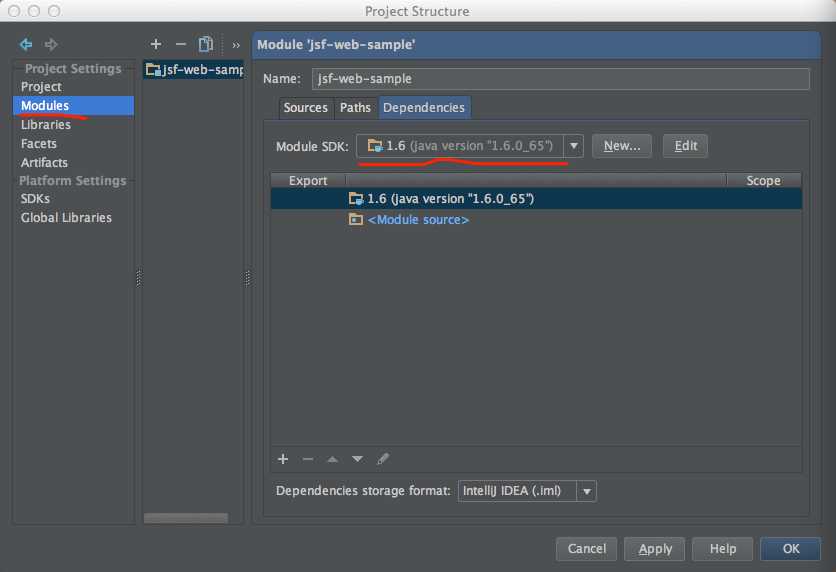Screen dimensions: 836x572
Task: Click the OK button
Action: coord(791,549)
